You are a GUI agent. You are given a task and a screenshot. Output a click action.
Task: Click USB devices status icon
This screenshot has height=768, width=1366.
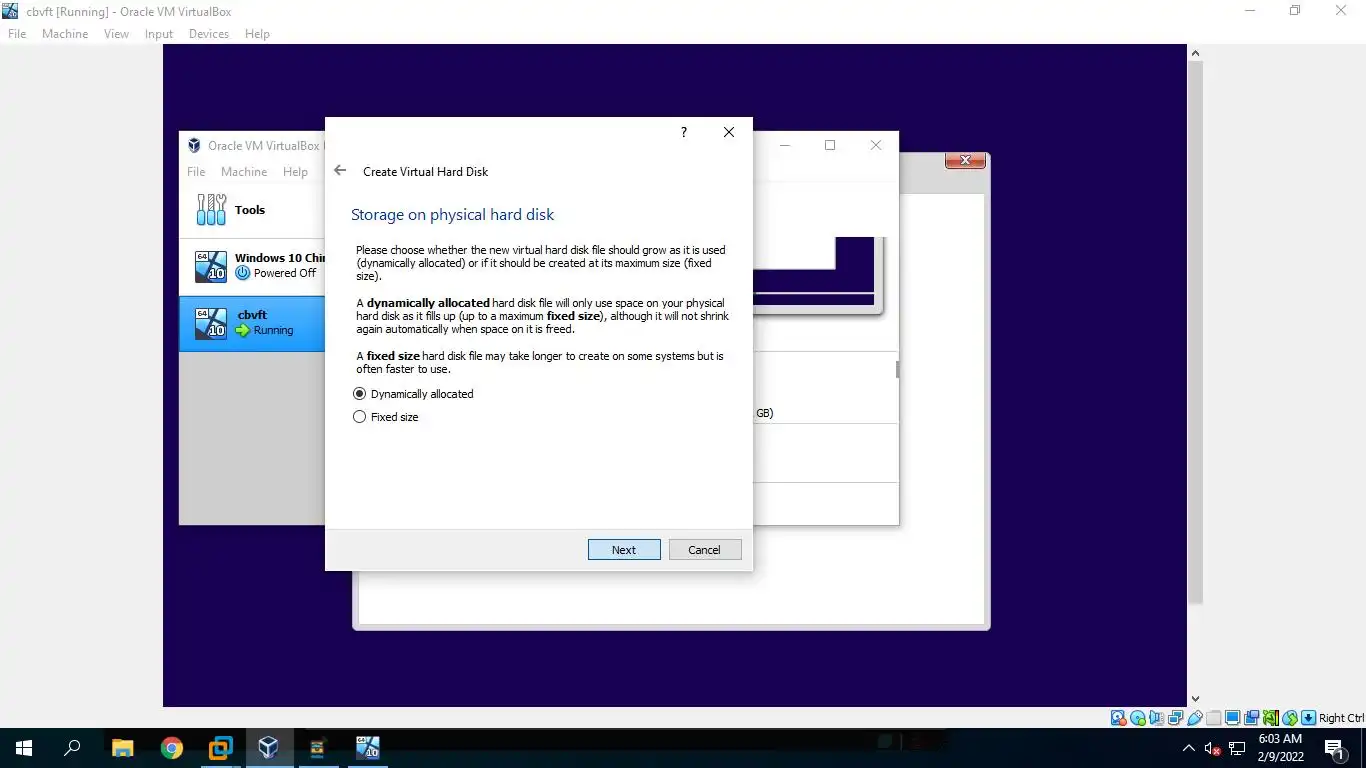(1195, 718)
